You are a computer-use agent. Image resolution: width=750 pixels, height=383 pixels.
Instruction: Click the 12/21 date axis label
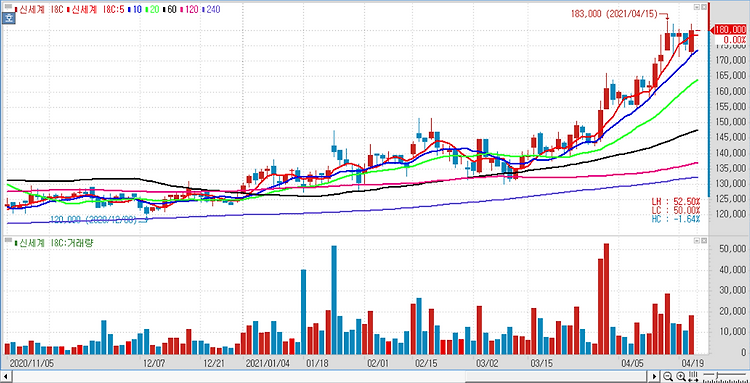(x=215, y=363)
